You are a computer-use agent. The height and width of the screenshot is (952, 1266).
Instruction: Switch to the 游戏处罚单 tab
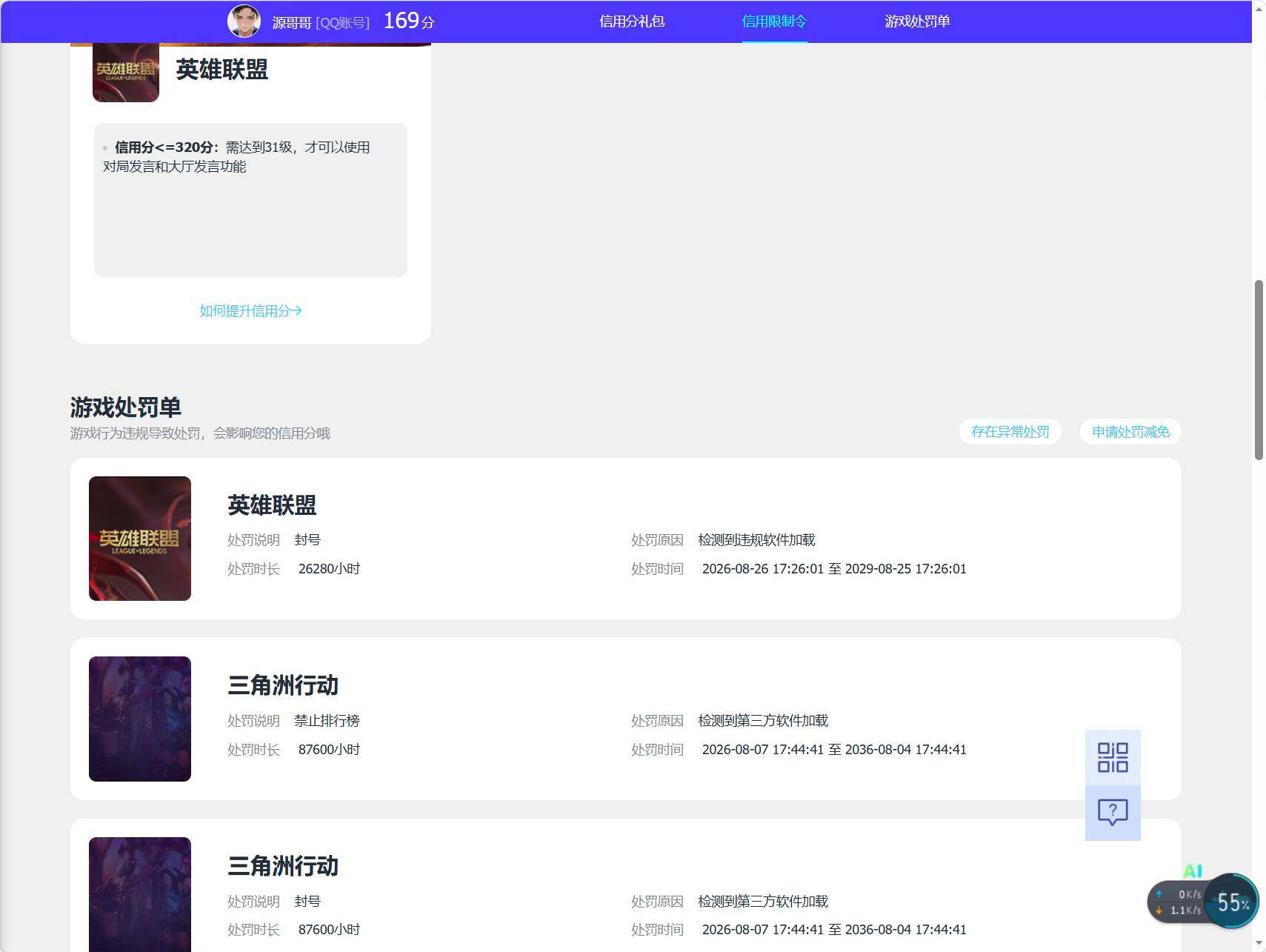click(917, 21)
